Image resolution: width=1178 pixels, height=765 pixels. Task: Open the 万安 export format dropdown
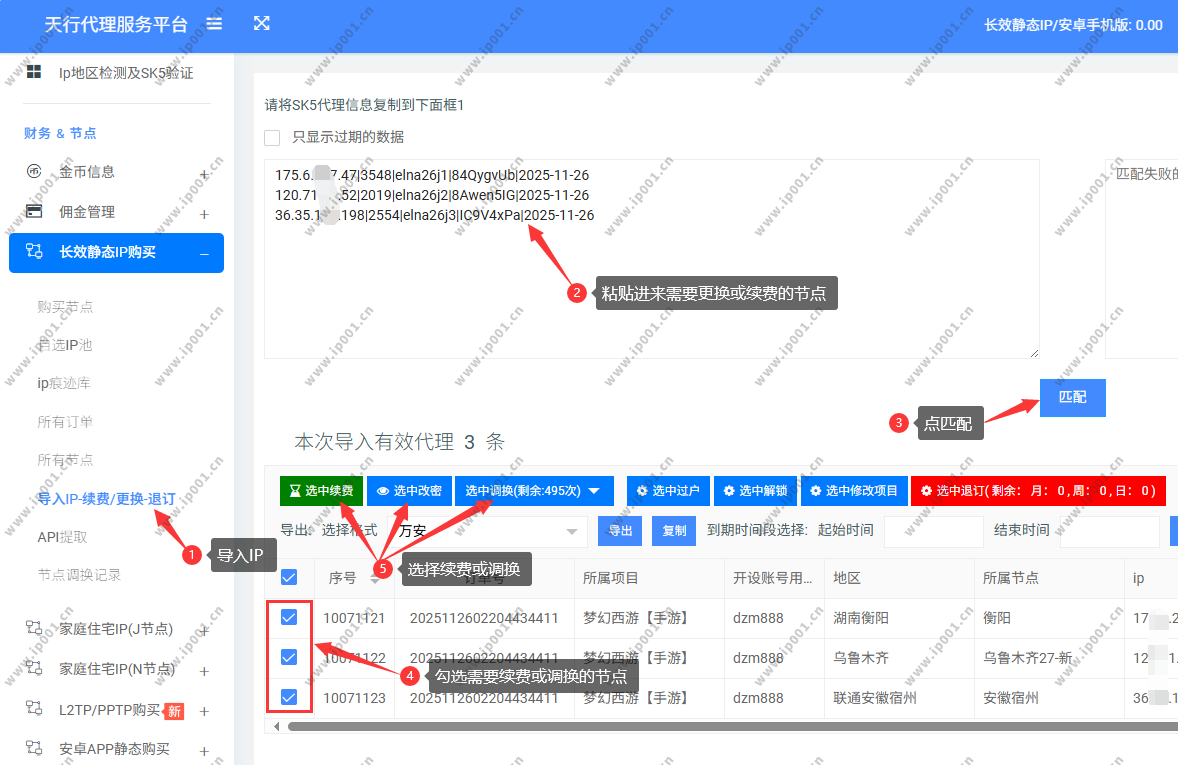click(x=487, y=531)
